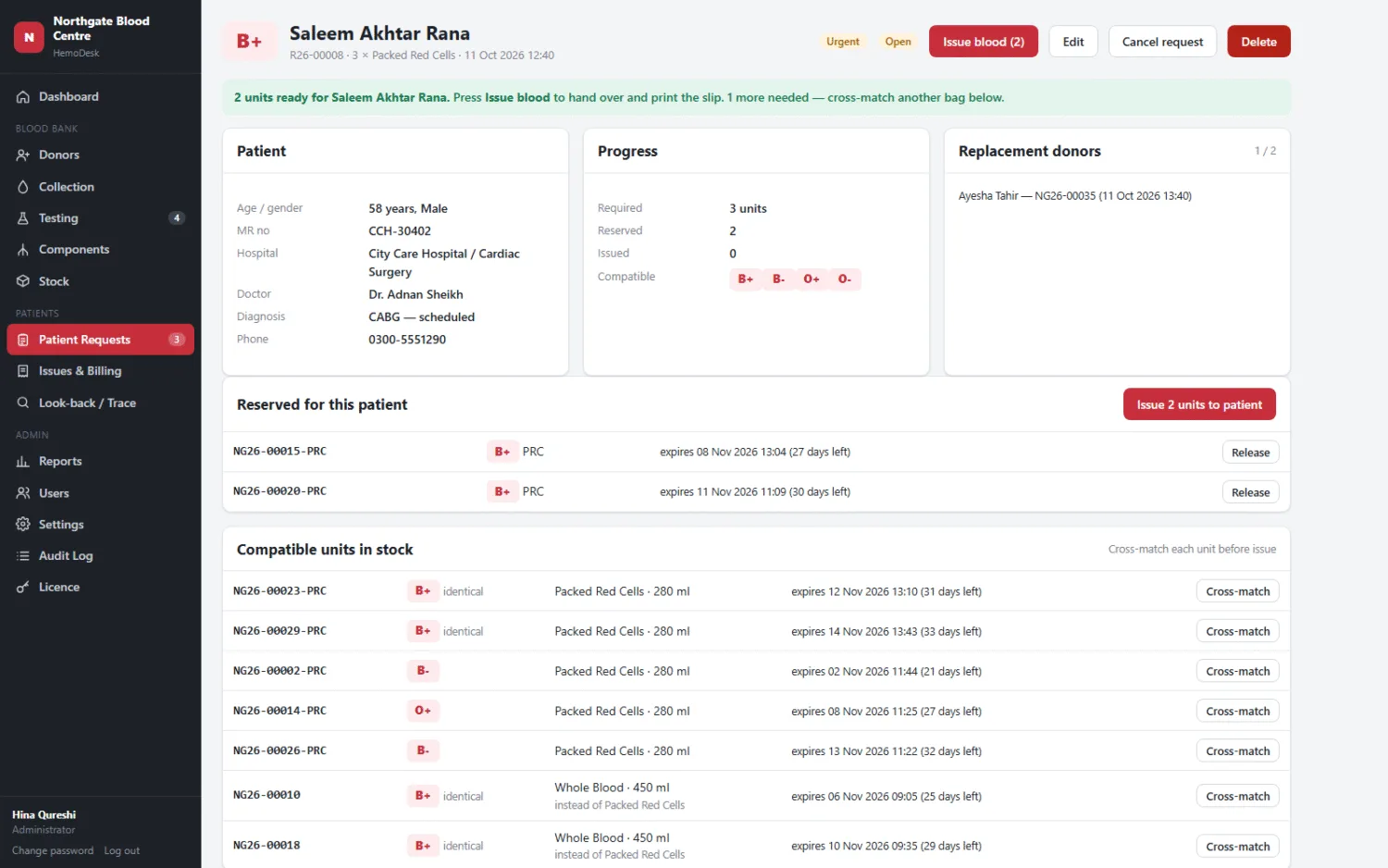Cross-match whole blood unit NG26-00010
Image resolution: width=1388 pixels, height=868 pixels.
tap(1237, 797)
